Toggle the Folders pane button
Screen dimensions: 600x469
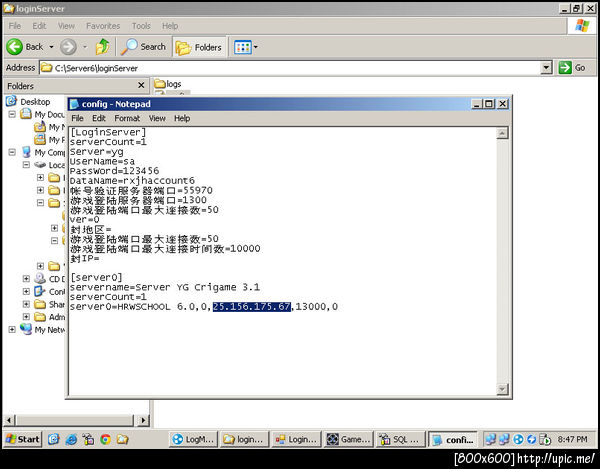[199, 47]
